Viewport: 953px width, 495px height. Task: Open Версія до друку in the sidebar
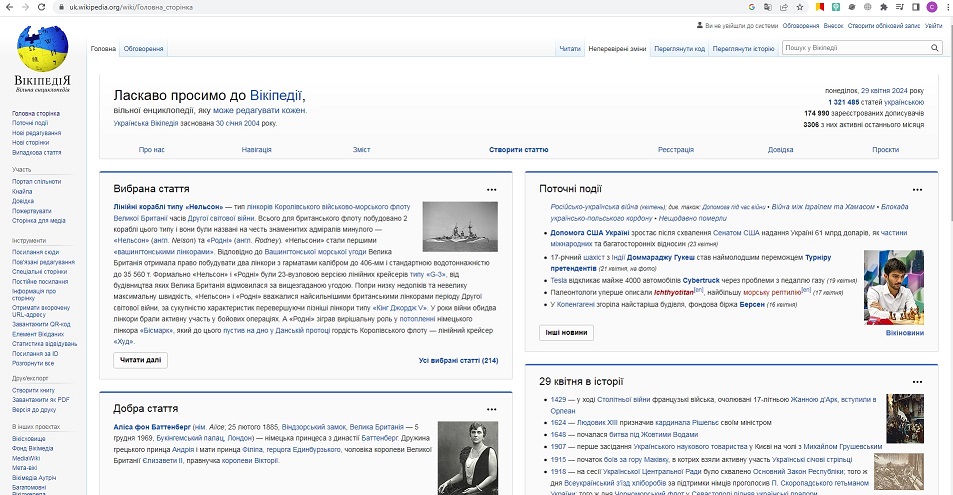tap(34, 410)
